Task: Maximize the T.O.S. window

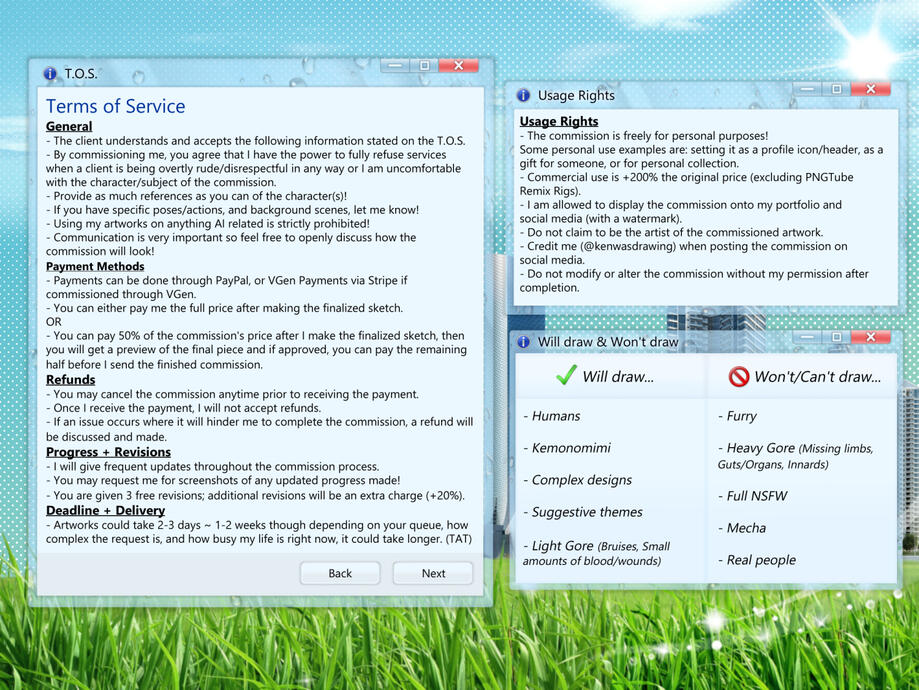Action: (424, 66)
